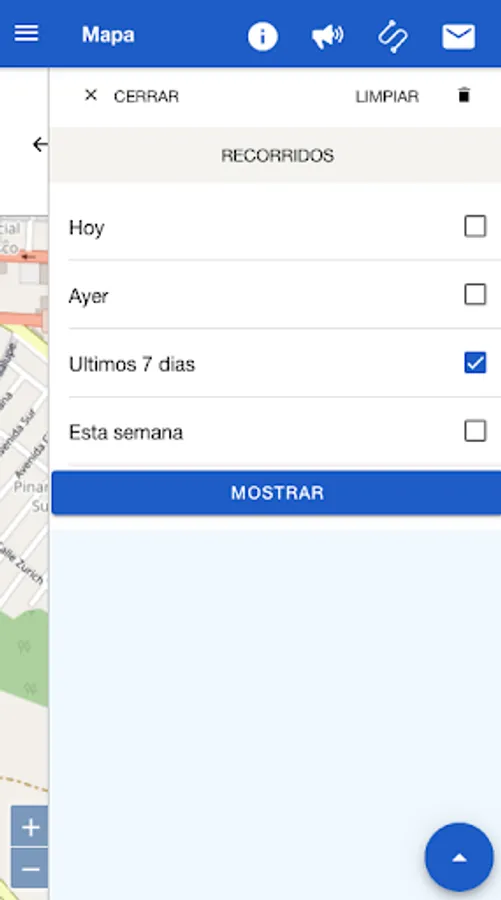Tap the CERRAR label
501x900 pixels.
tap(146, 96)
